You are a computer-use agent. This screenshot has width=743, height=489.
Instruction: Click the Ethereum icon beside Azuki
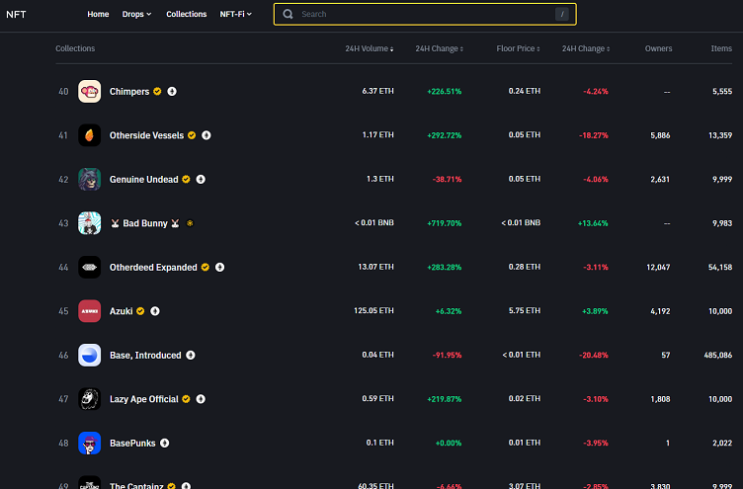pyautogui.click(x=155, y=311)
